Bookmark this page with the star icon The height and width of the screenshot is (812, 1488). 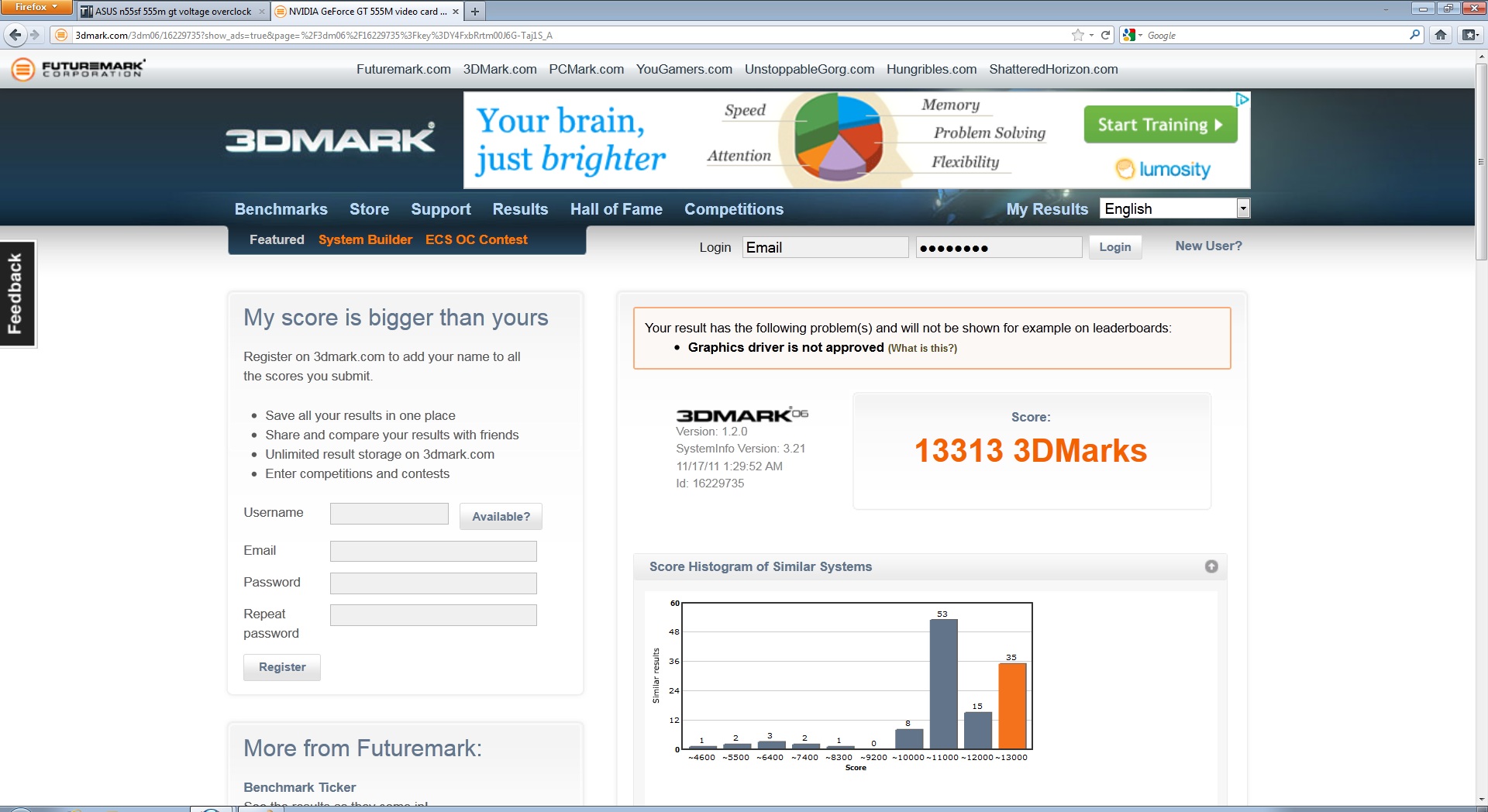1077,35
